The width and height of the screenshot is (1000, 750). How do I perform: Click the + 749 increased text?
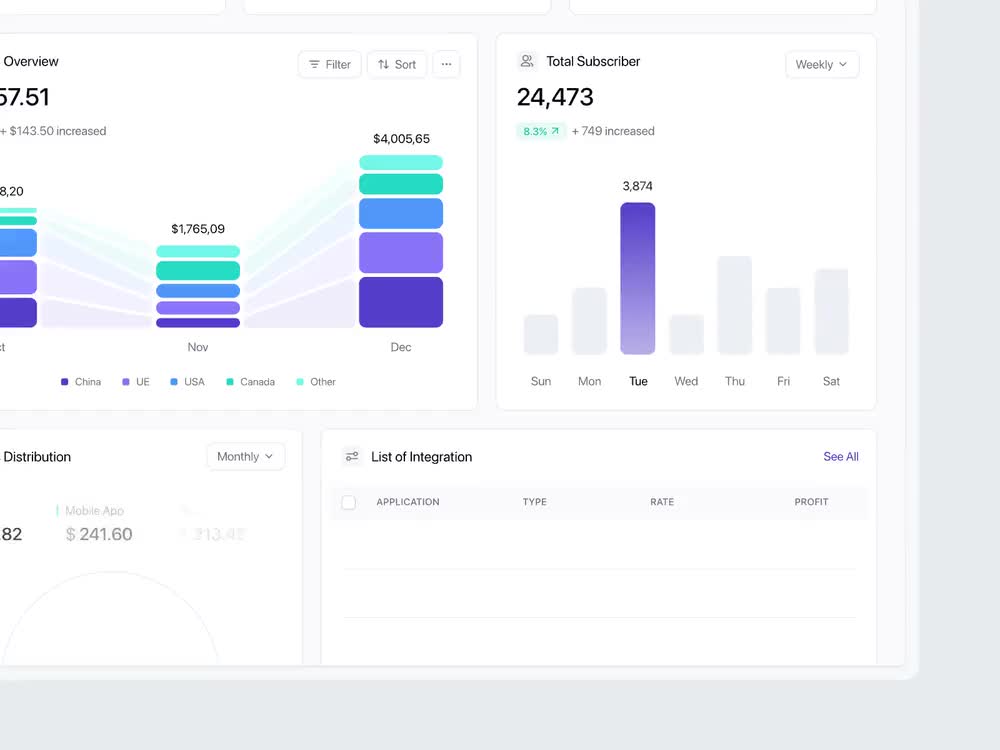pyautogui.click(x=613, y=131)
